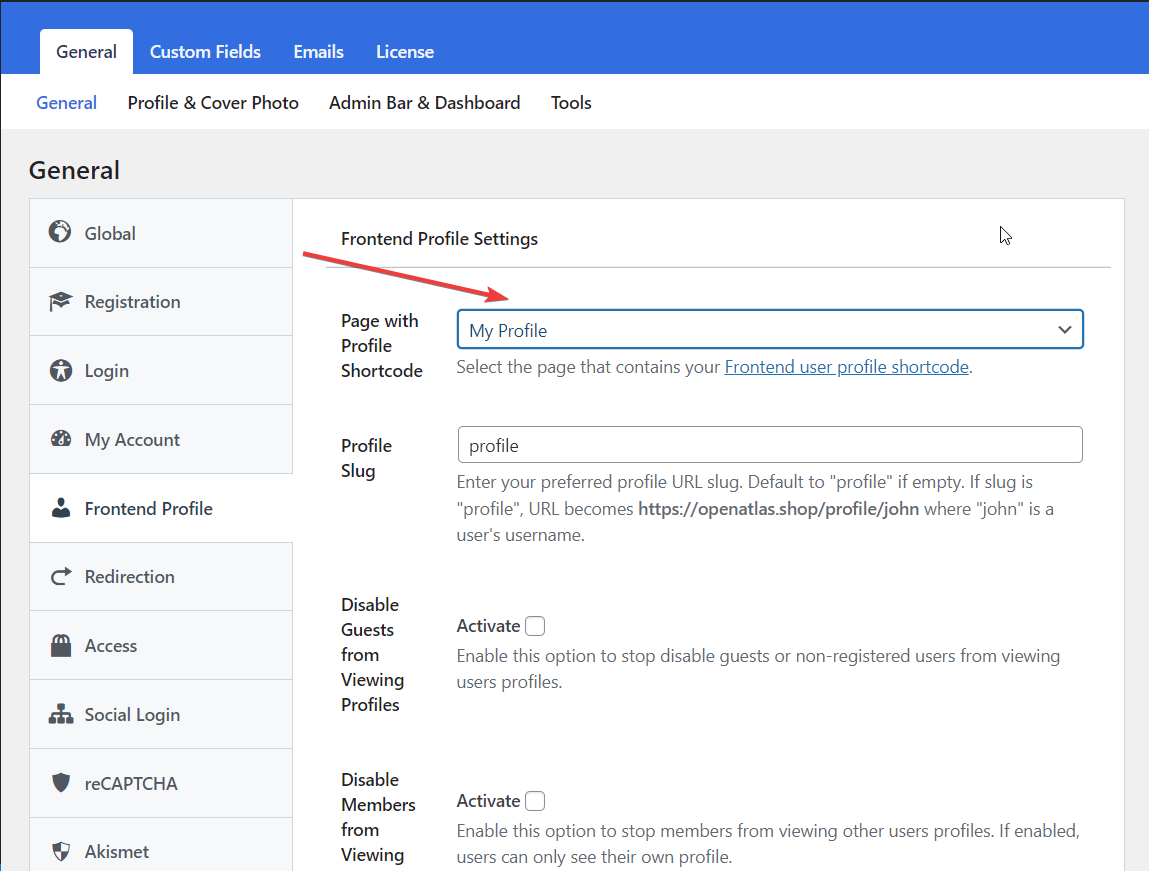The width and height of the screenshot is (1149, 871).
Task: Open the My Account settings section
Action: (161, 440)
